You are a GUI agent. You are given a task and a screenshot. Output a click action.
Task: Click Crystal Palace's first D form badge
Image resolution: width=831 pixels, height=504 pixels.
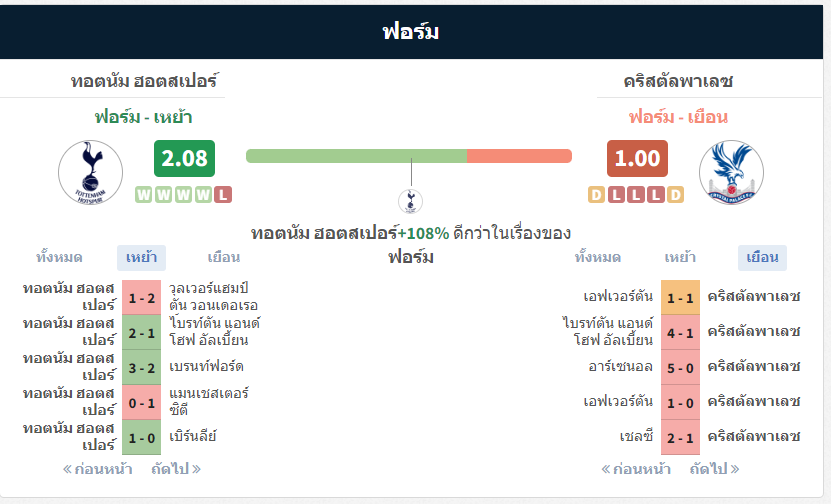[x=596, y=195]
